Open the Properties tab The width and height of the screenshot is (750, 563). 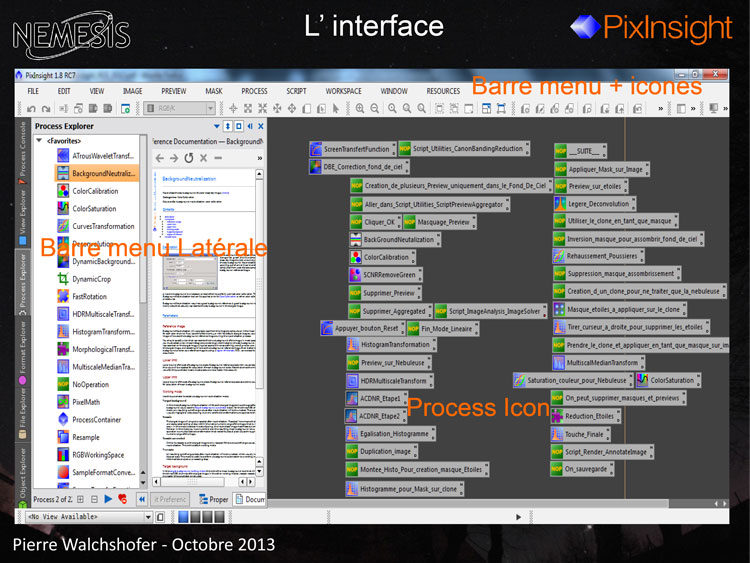tap(214, 499)
